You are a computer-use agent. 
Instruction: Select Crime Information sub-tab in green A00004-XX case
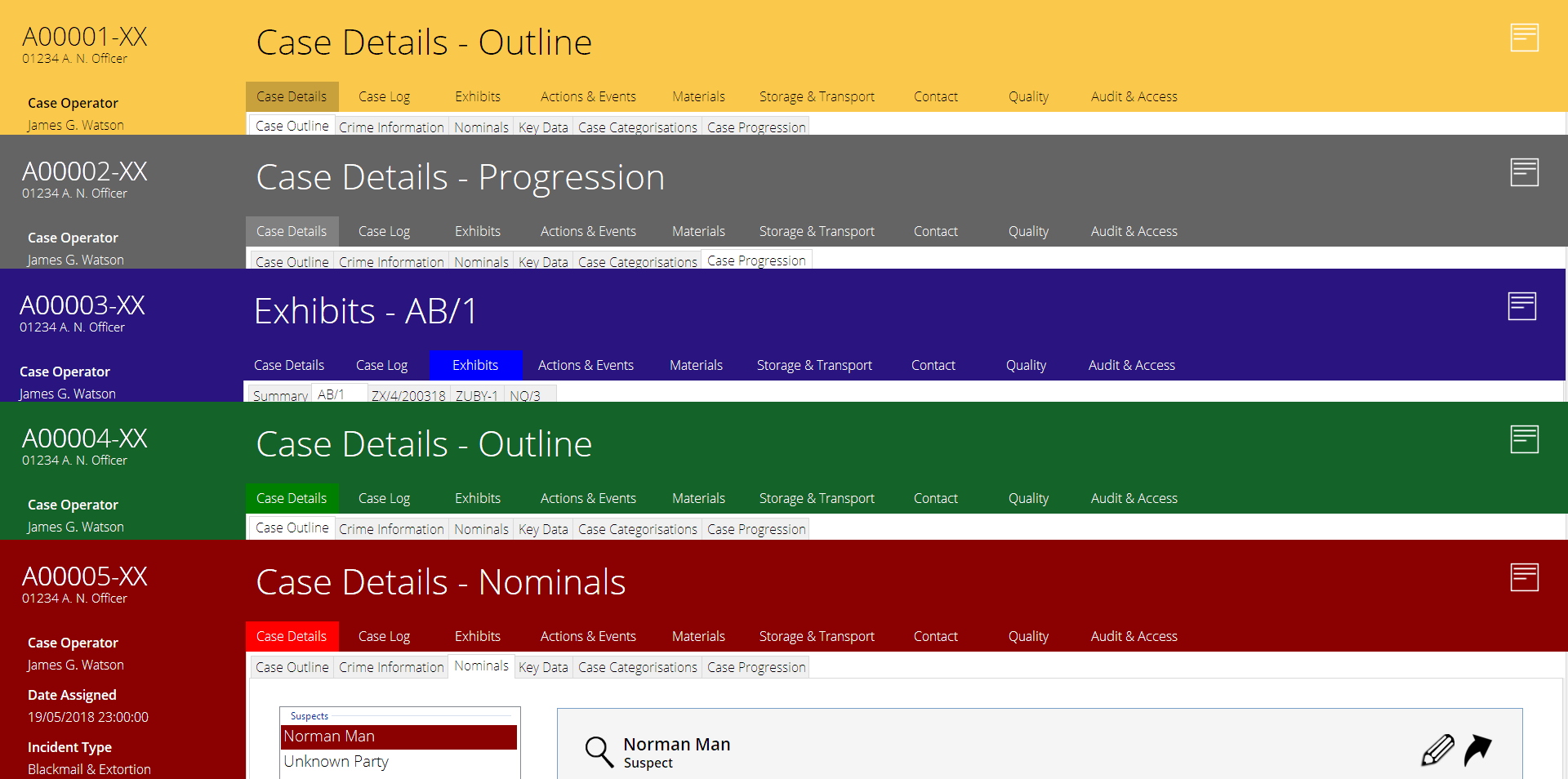point(391,529)
